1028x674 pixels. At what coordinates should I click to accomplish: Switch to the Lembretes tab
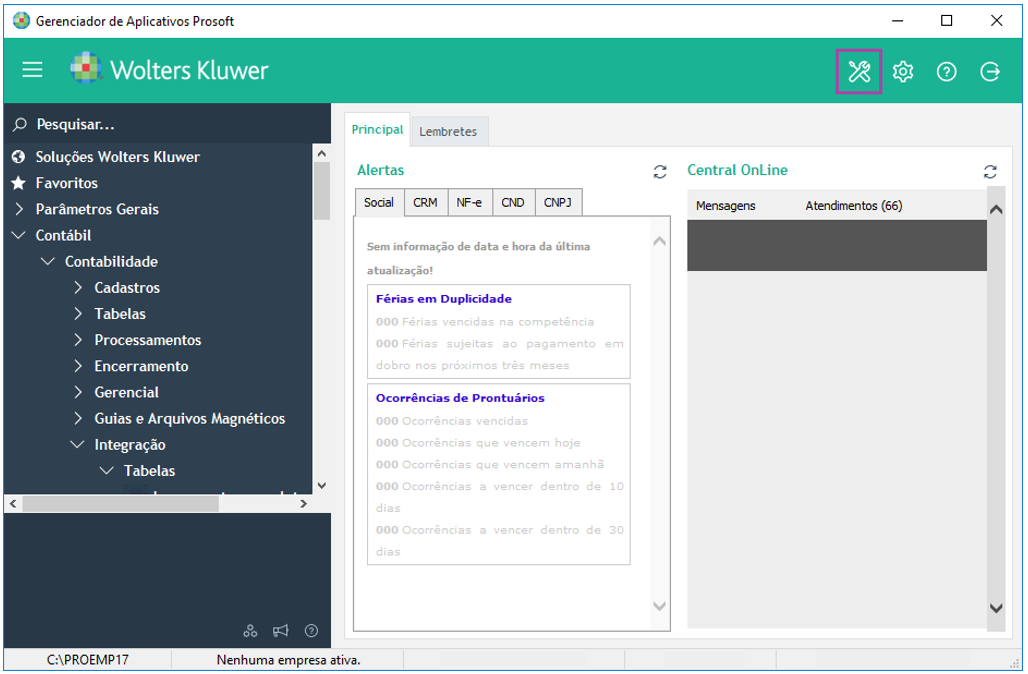448,132
